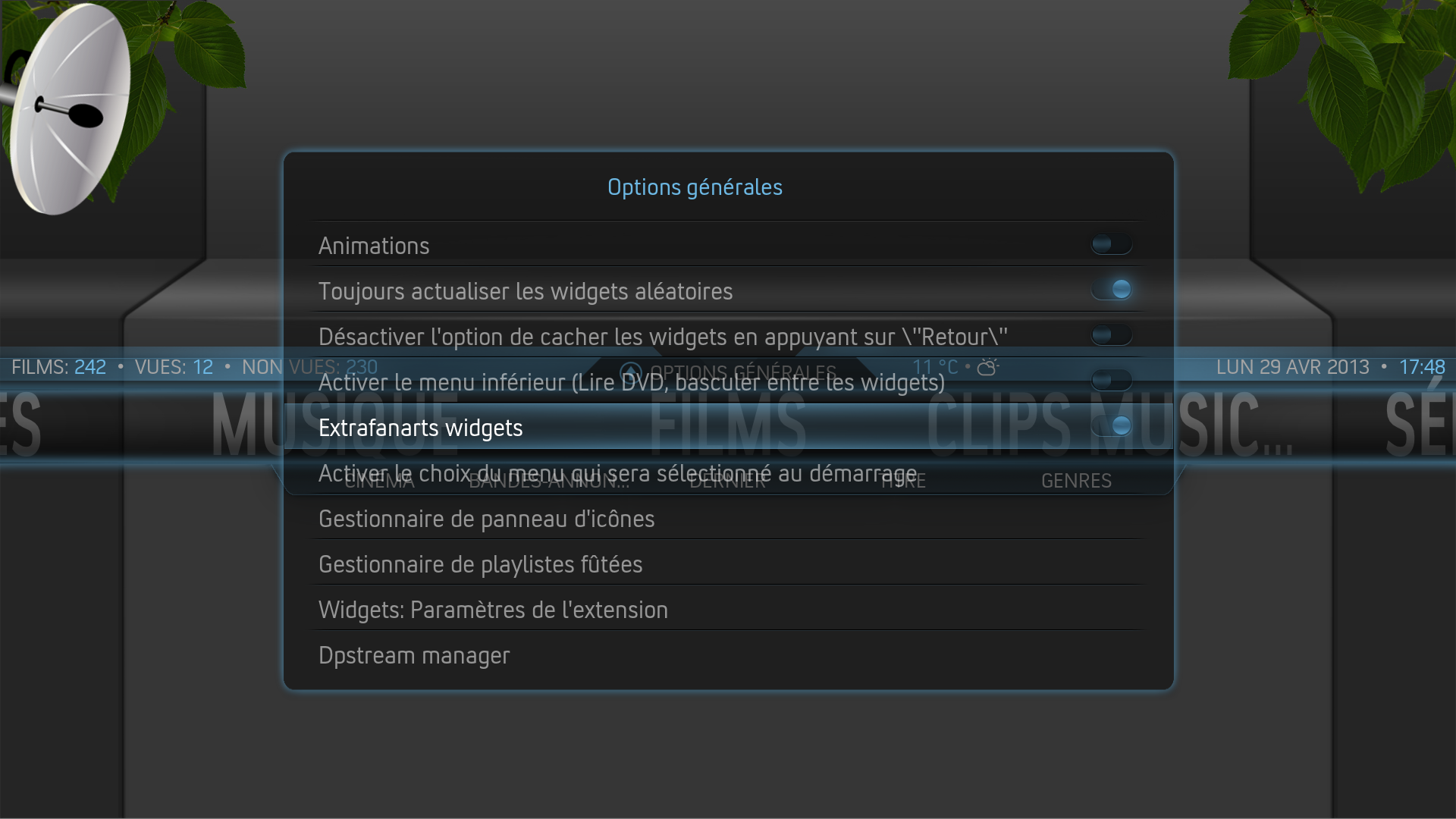This screenshot has width=1456, height=819.
Task: Toggle Désactiver l'option de cacher les widgets
Action: tap(1111, 335)
